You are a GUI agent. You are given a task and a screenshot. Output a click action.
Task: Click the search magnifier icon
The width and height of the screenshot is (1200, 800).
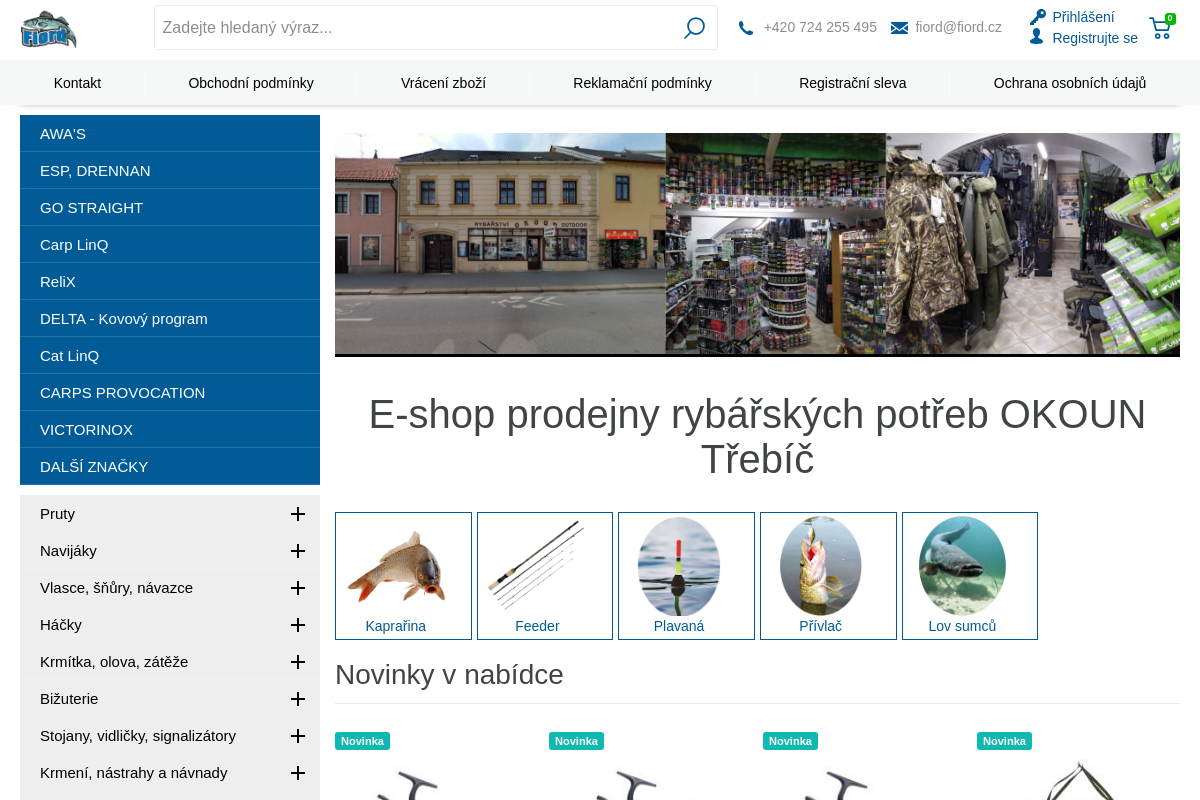[694, 28]
